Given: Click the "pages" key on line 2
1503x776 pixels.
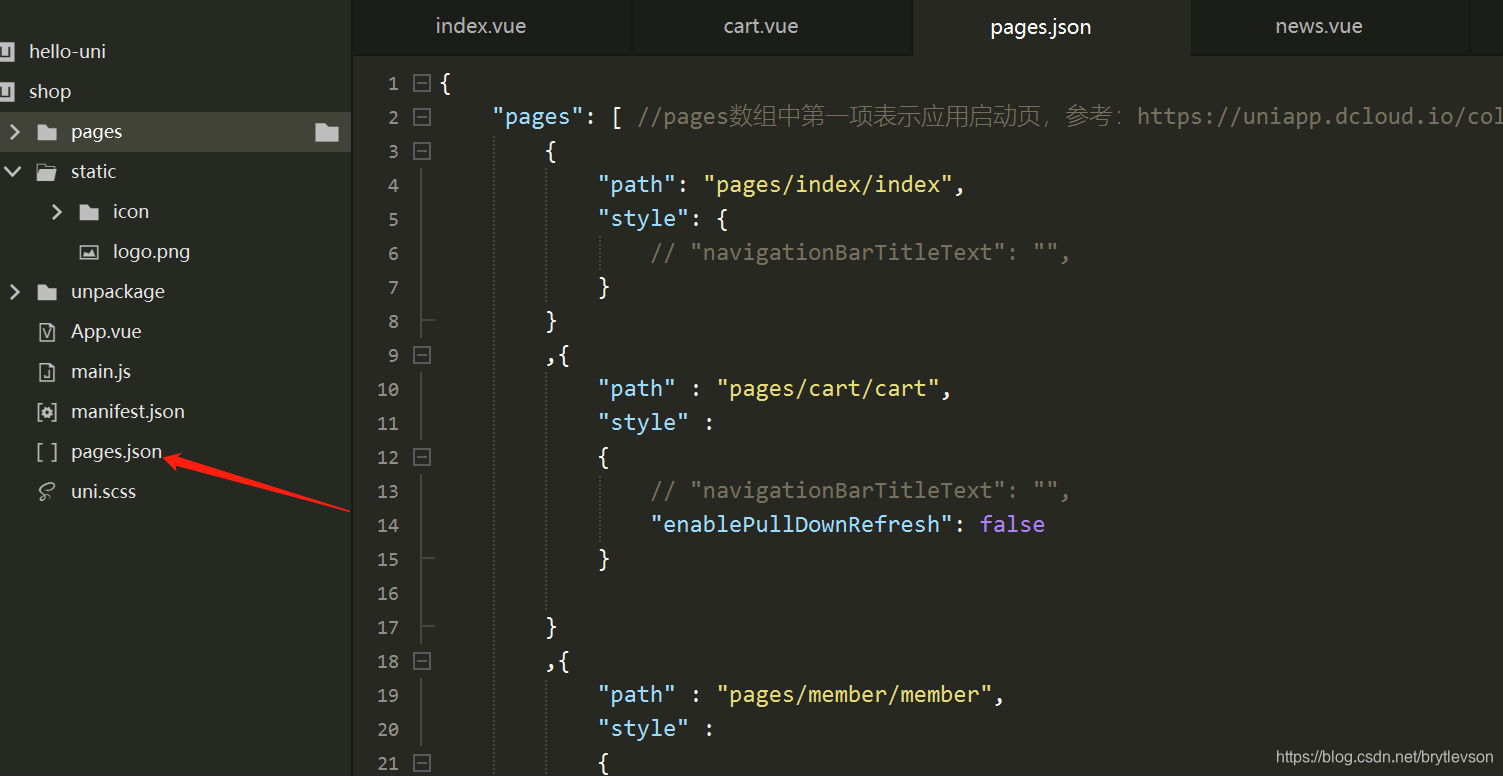Looking at the screenshot, I should (538, 117).
